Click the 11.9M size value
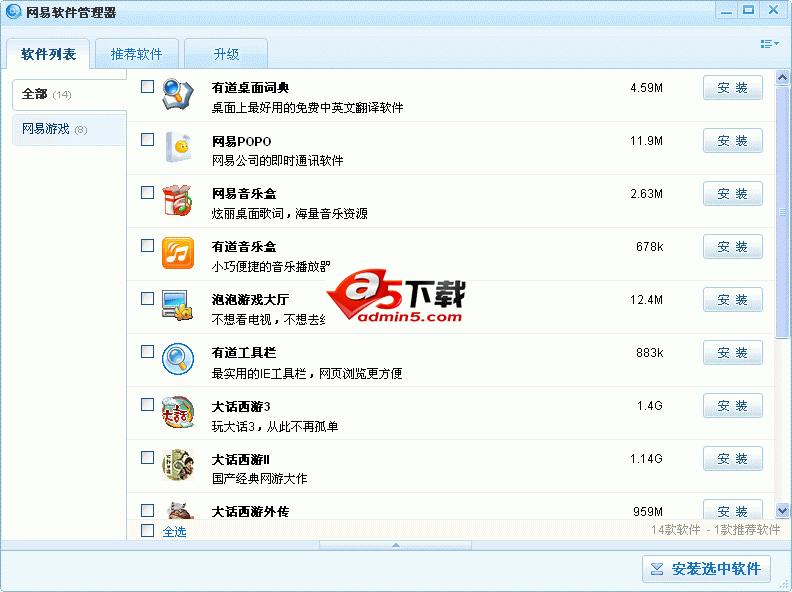This screenshot has width=792, height=592. 646,141
